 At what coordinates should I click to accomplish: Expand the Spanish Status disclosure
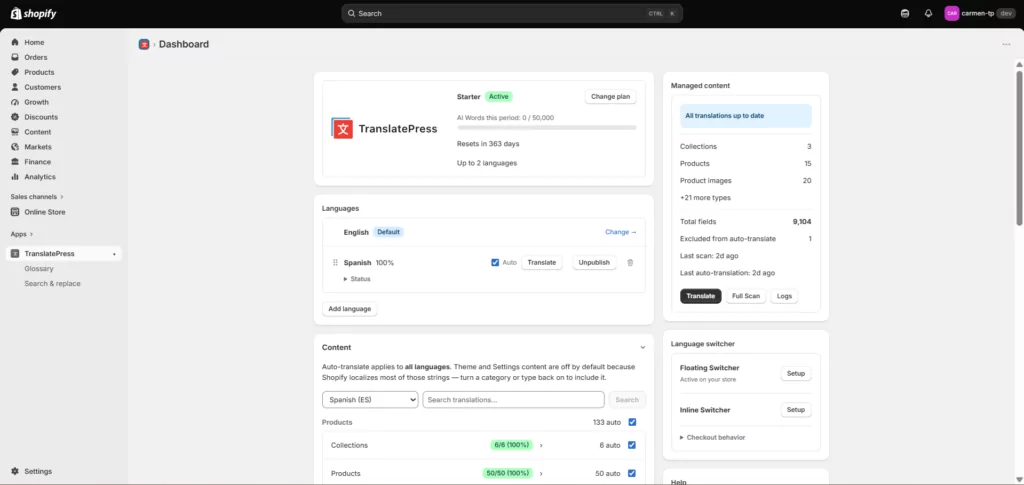click(x=357, y=279)
